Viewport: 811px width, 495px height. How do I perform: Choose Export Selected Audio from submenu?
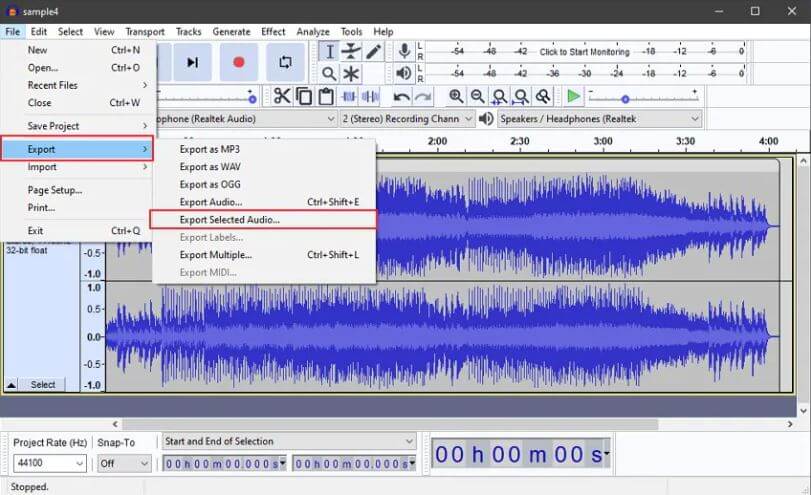[x=263, y=219]
